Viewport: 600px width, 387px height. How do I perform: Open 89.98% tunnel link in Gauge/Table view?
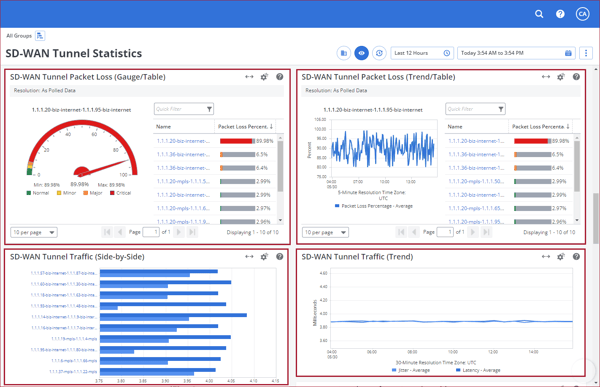[x=183, y=141]
